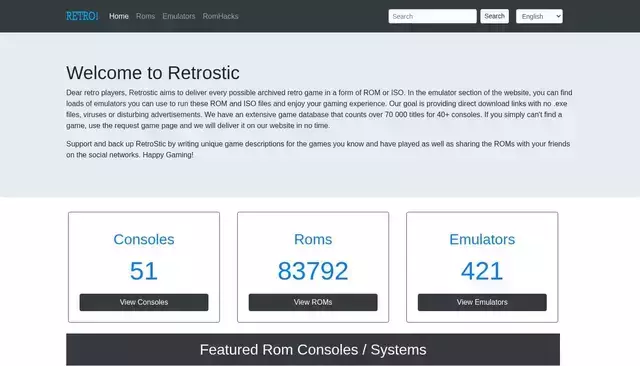Click the roms count 83792

(313, 271)
